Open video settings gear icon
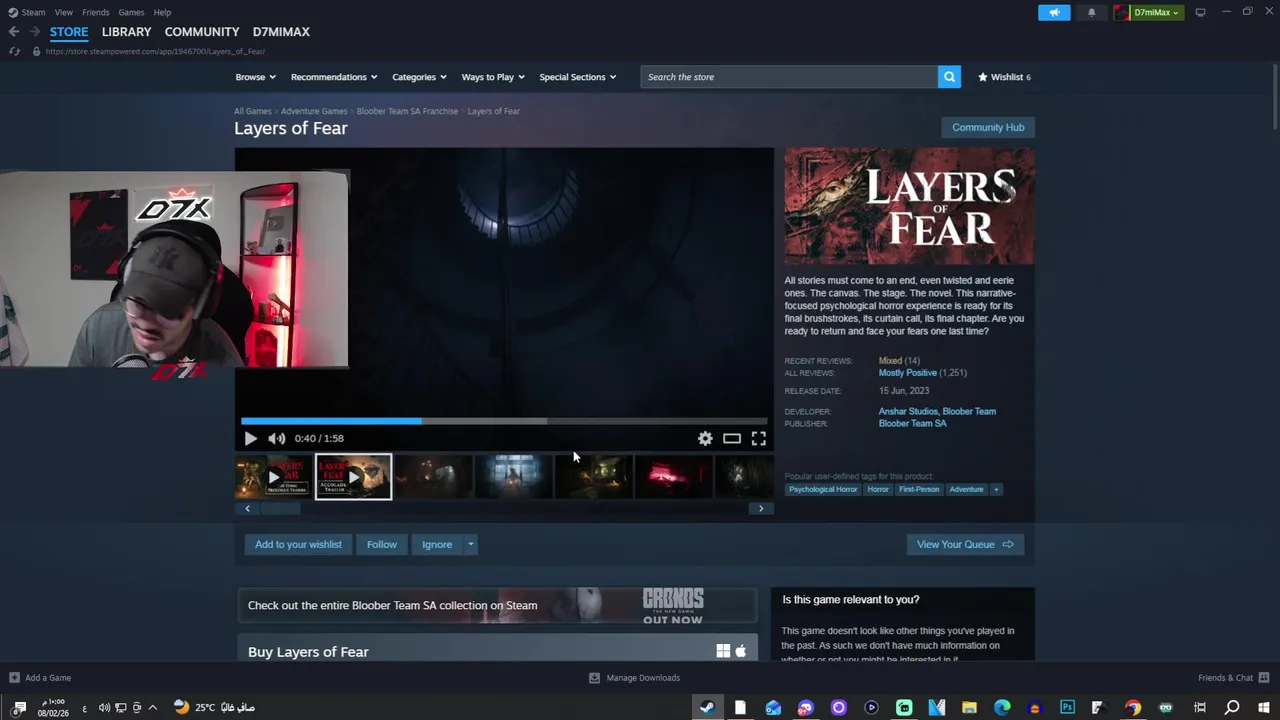Screen dimensions: 1280x720 (x=705, y=438)
